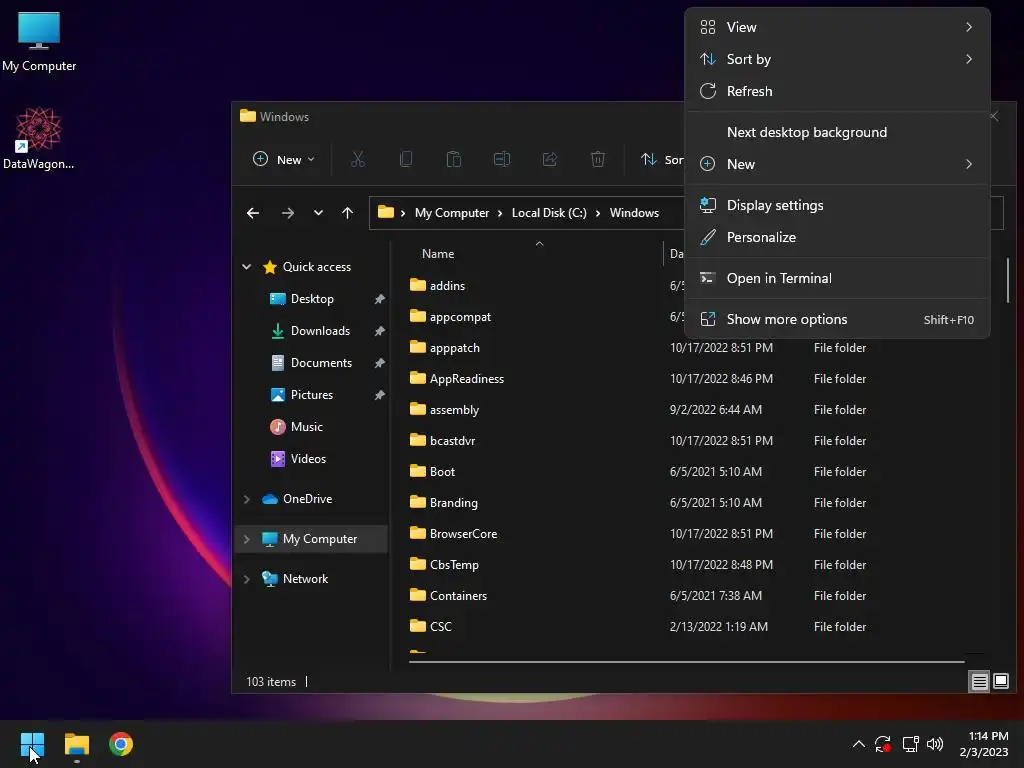Go back with the Explorer back arrow

tap(253, 213)
